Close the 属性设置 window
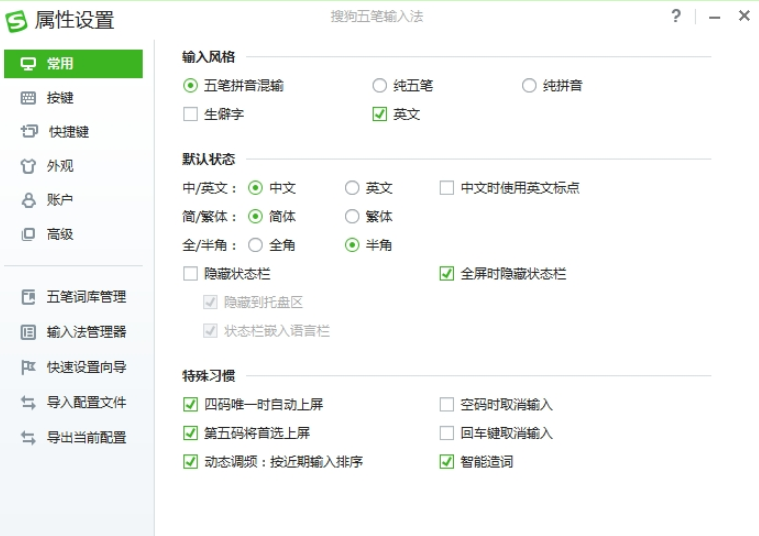The height and width of the screenshot is (536, 759). pos(744,16)
